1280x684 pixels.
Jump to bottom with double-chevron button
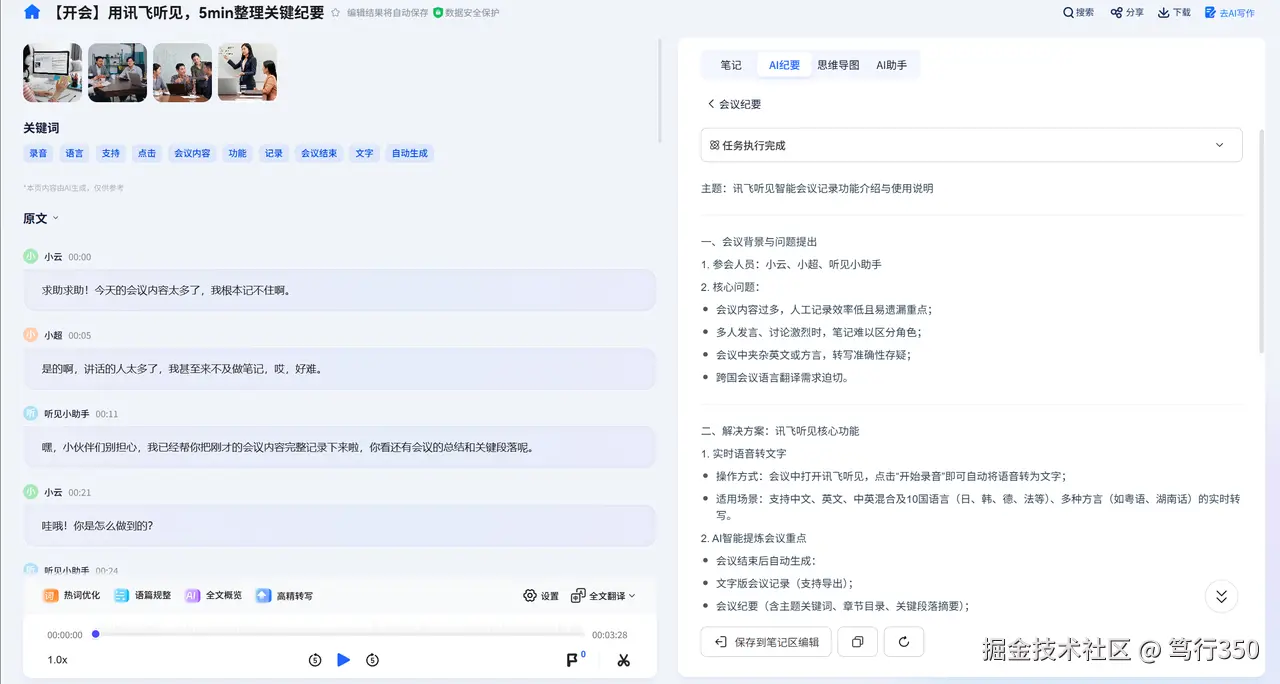(x=1221, y=596)
